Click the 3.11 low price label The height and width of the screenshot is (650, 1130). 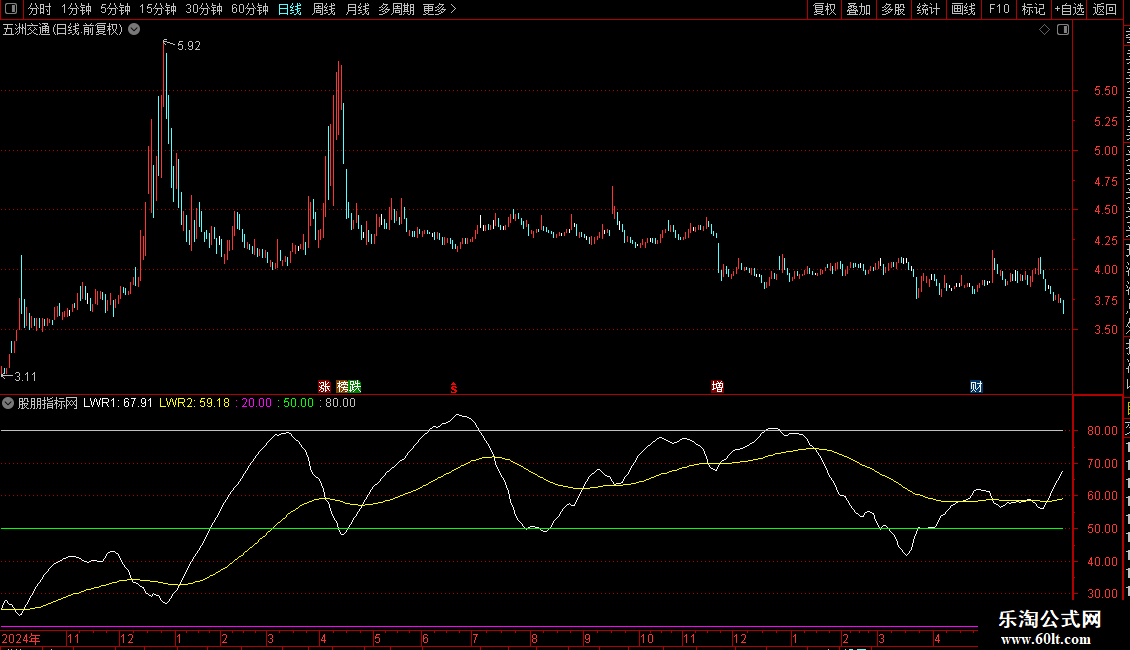tap(25, 377)
